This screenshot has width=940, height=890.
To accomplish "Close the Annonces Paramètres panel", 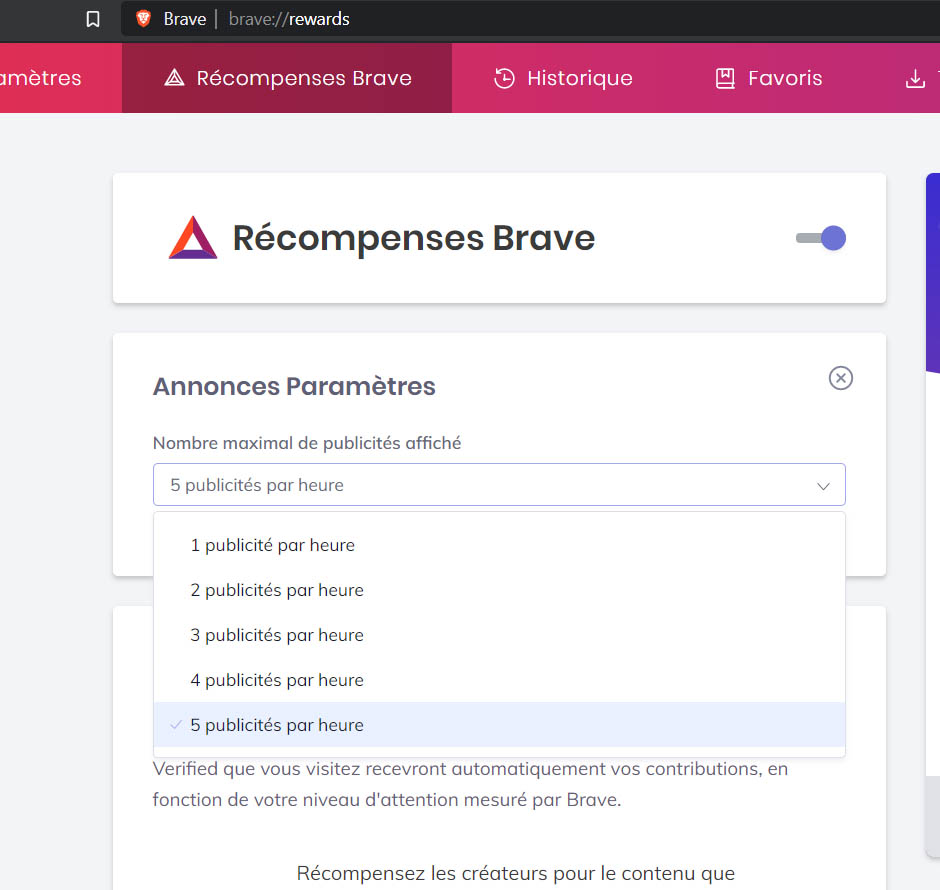I will coord(840,378).
